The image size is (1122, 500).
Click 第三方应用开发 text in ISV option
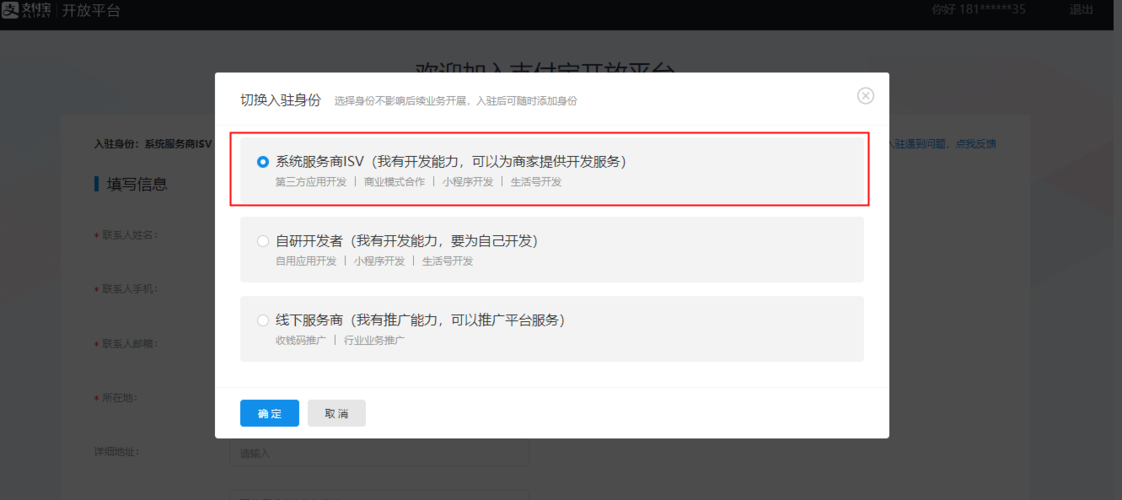(311, 182)
